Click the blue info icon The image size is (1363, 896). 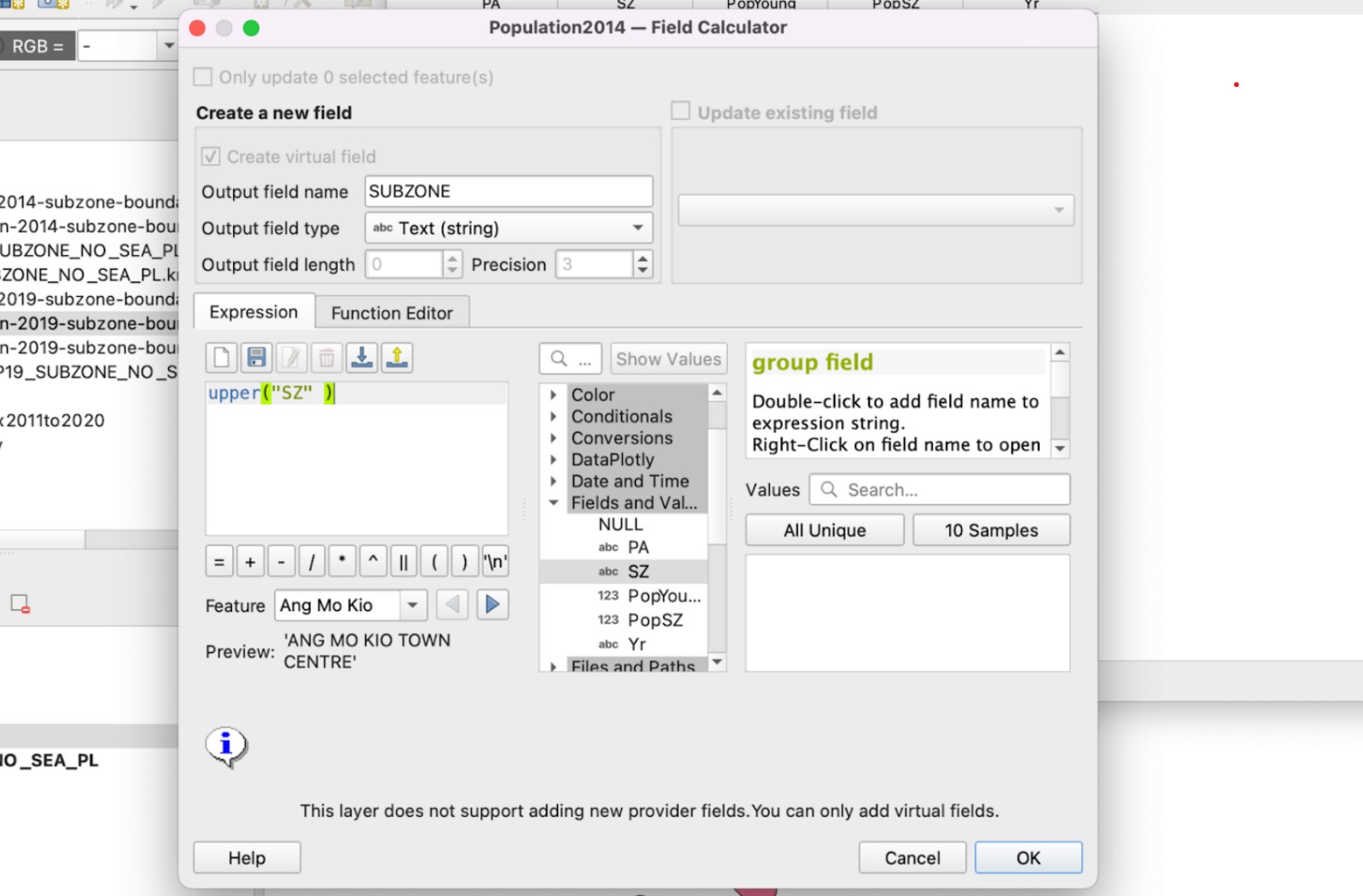tap(226, 746)
